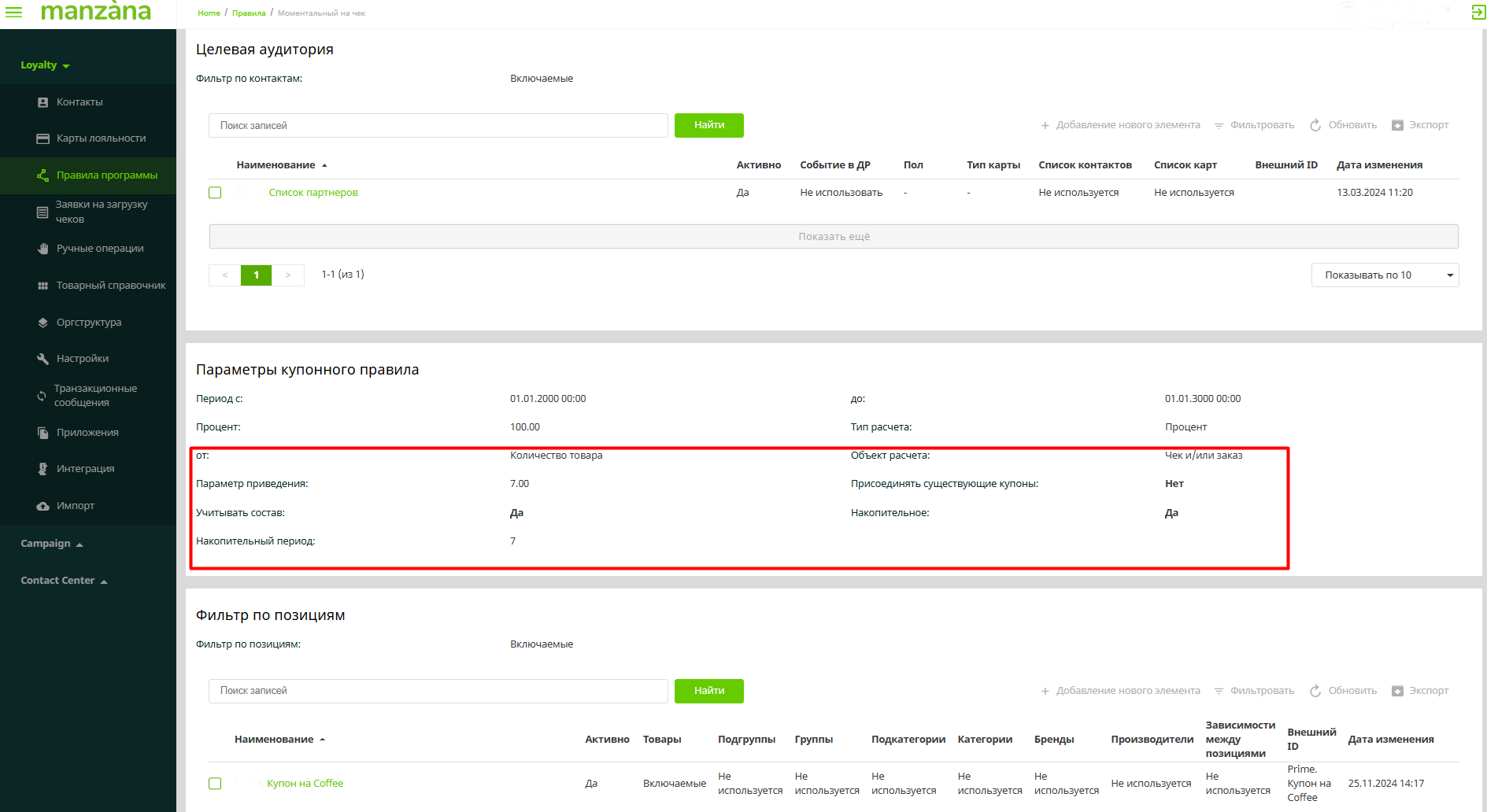Open Настройки in the sidebar
The height and width of the screenshot is (812, 1487).
coord(82,359)
